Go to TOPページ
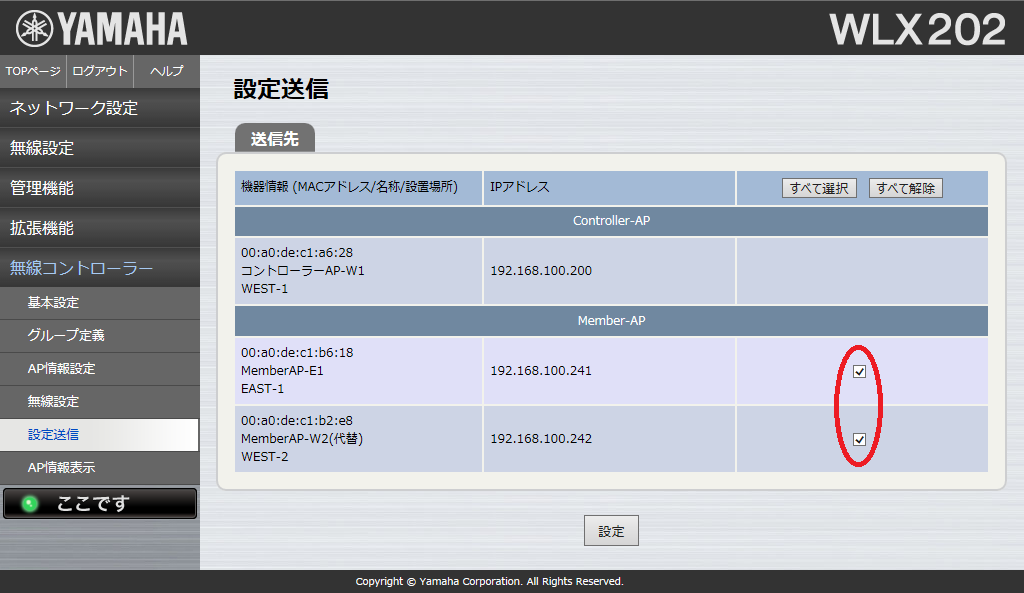Screen dimensions: 1024x593 33,71
